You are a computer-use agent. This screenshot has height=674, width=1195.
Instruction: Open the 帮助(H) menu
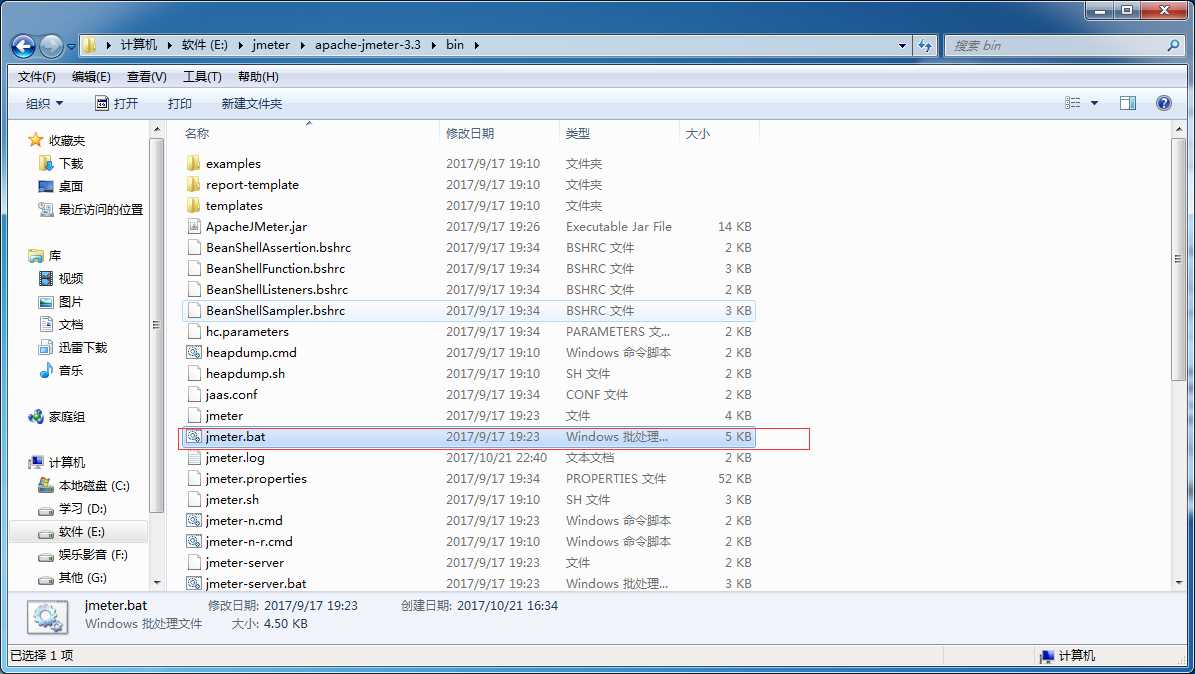coord(258,77)
